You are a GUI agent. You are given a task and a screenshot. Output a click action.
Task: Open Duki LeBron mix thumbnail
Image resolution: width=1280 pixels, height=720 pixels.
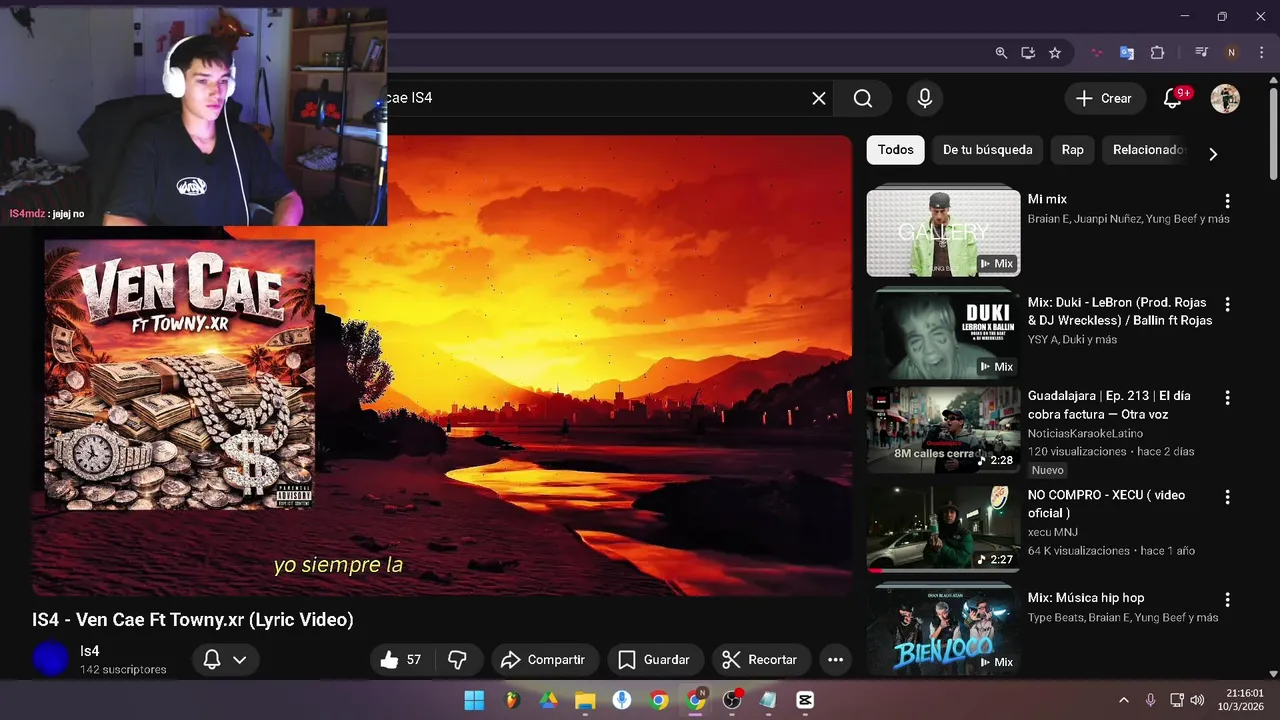click(x=943, y=336)
